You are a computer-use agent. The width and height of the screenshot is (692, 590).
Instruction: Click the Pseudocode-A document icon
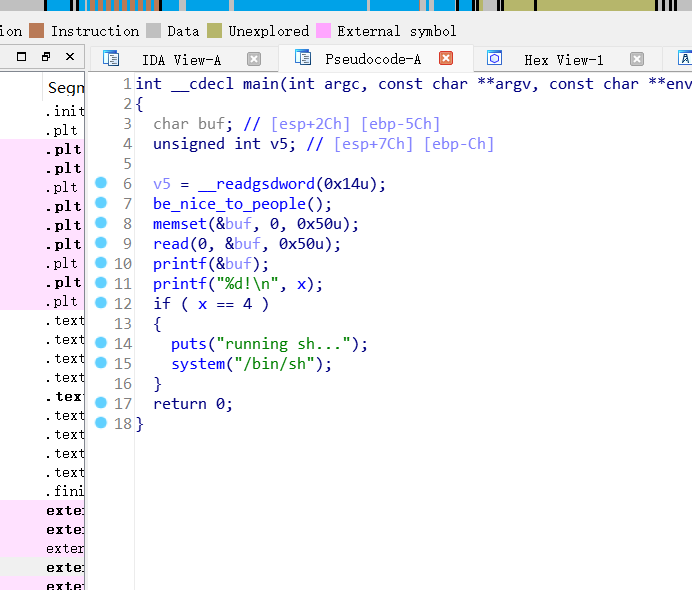pyautogui.click(x=303, y=57)
